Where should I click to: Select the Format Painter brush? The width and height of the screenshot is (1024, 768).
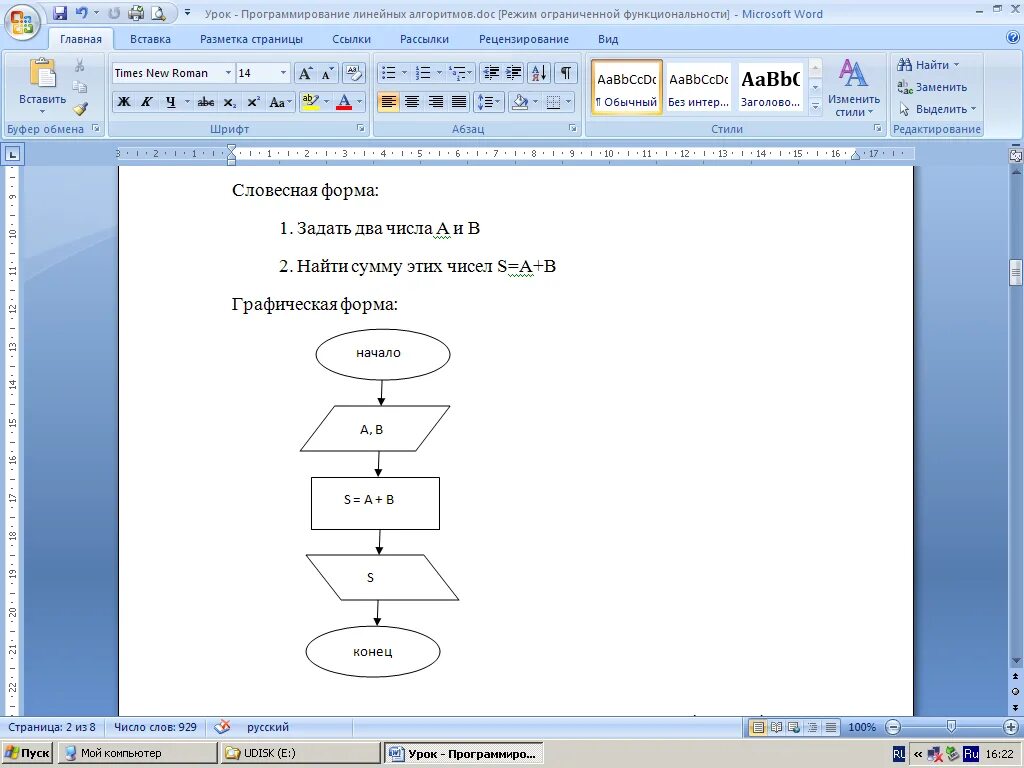click(79, 108)
